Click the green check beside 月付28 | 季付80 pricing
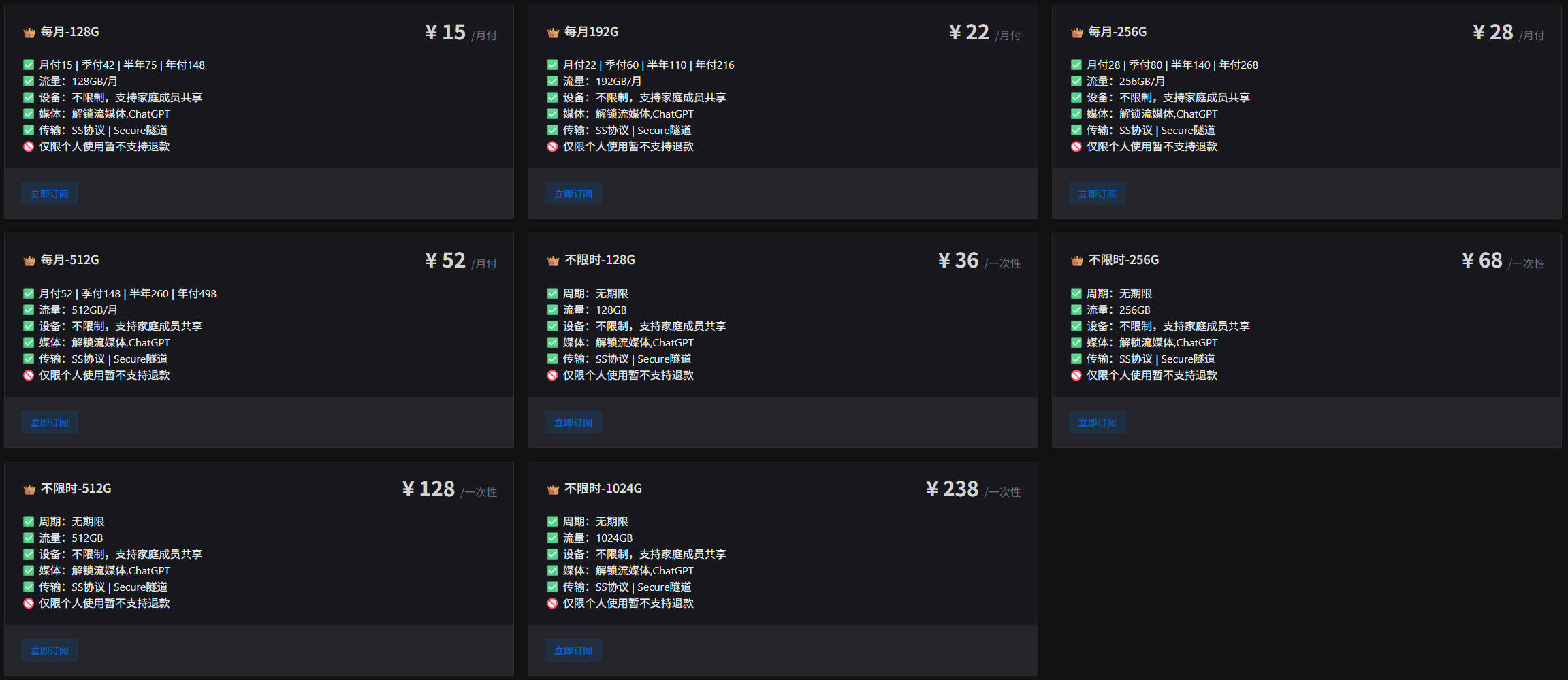This screenshot has width=1568, height=680. click(x=1076, y=65)
